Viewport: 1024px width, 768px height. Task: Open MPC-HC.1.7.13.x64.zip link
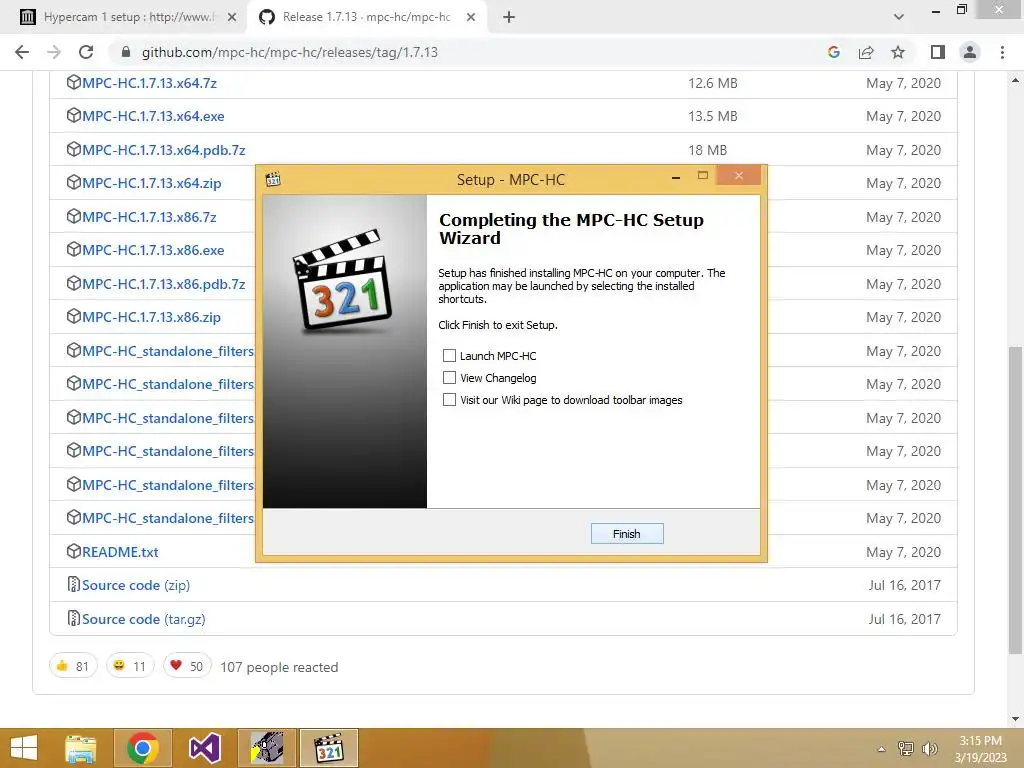[x=152, y=184]
